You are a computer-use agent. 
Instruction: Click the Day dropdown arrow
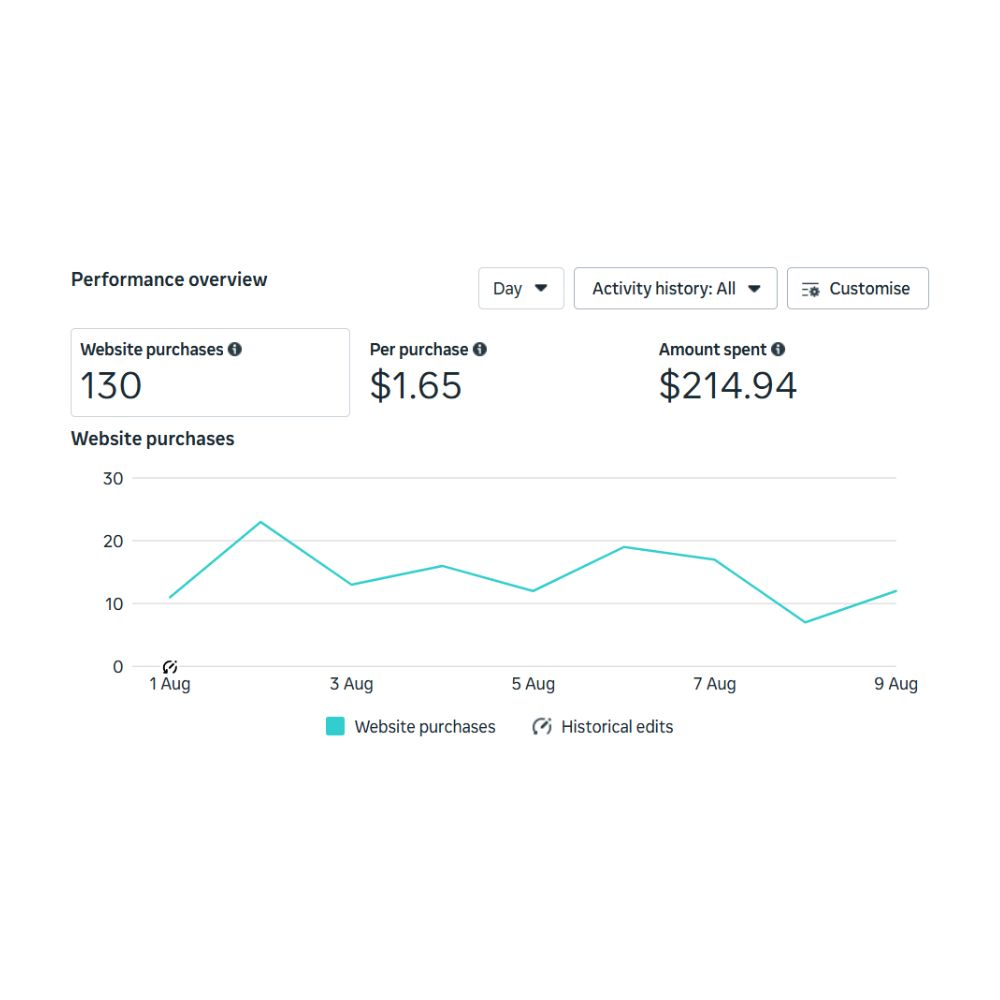coord(541,288)
